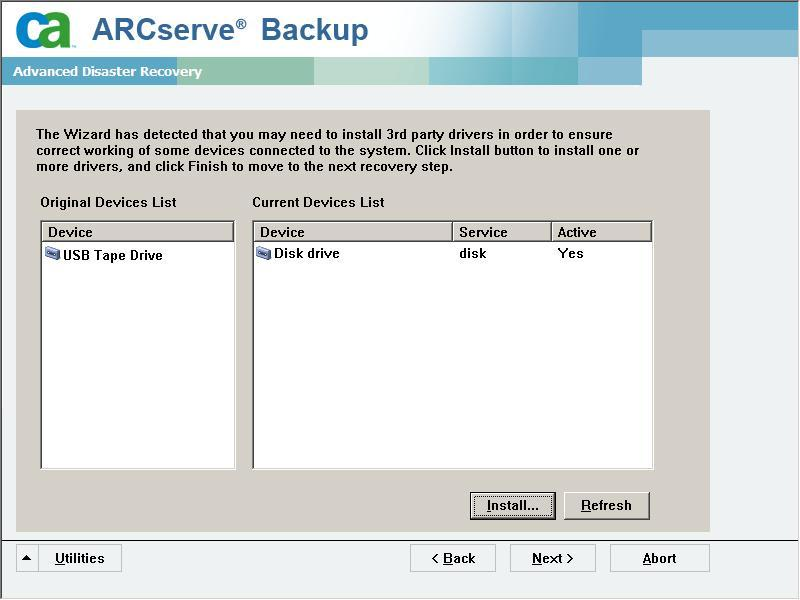The width and height of the screenshot is (800, 600).
Task: Click the ARCserve Backup title
Action: (230, 30)
